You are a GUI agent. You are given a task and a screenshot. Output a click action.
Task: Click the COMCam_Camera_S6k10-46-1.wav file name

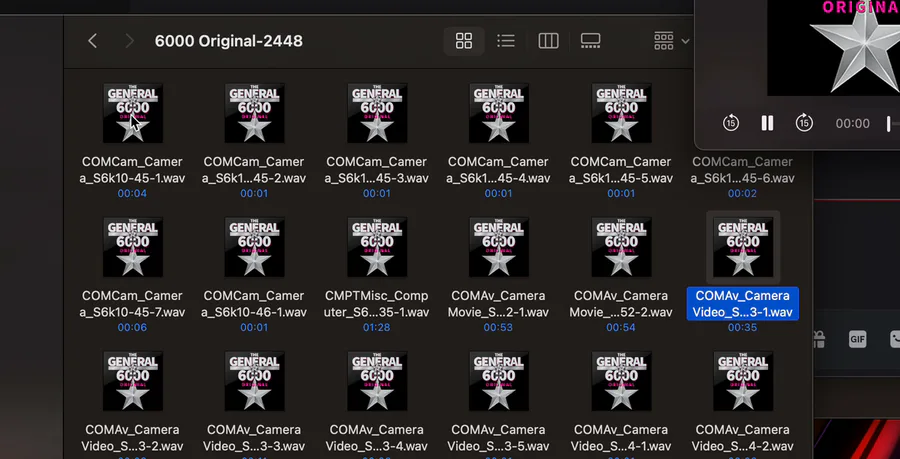253,304
